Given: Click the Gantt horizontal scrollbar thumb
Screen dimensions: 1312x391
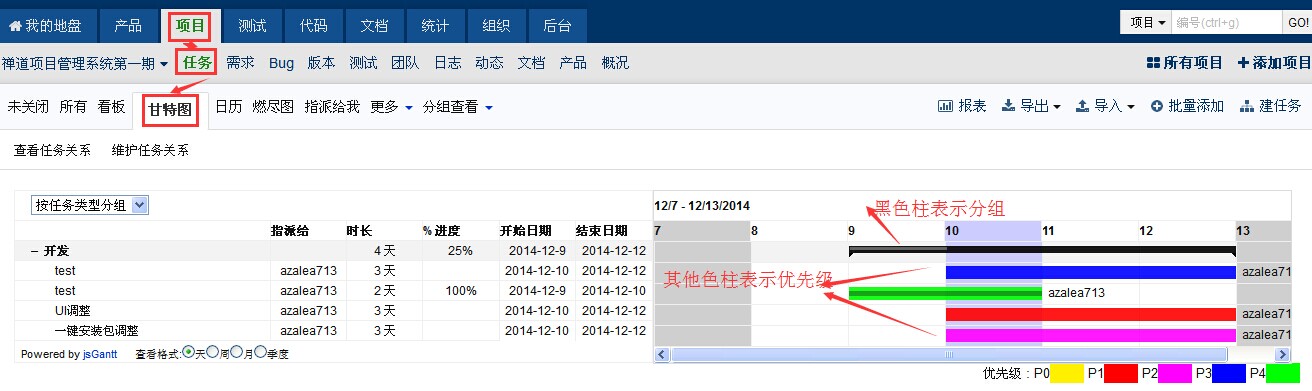Looking at the screenshot, I should (x=948, y=354).
